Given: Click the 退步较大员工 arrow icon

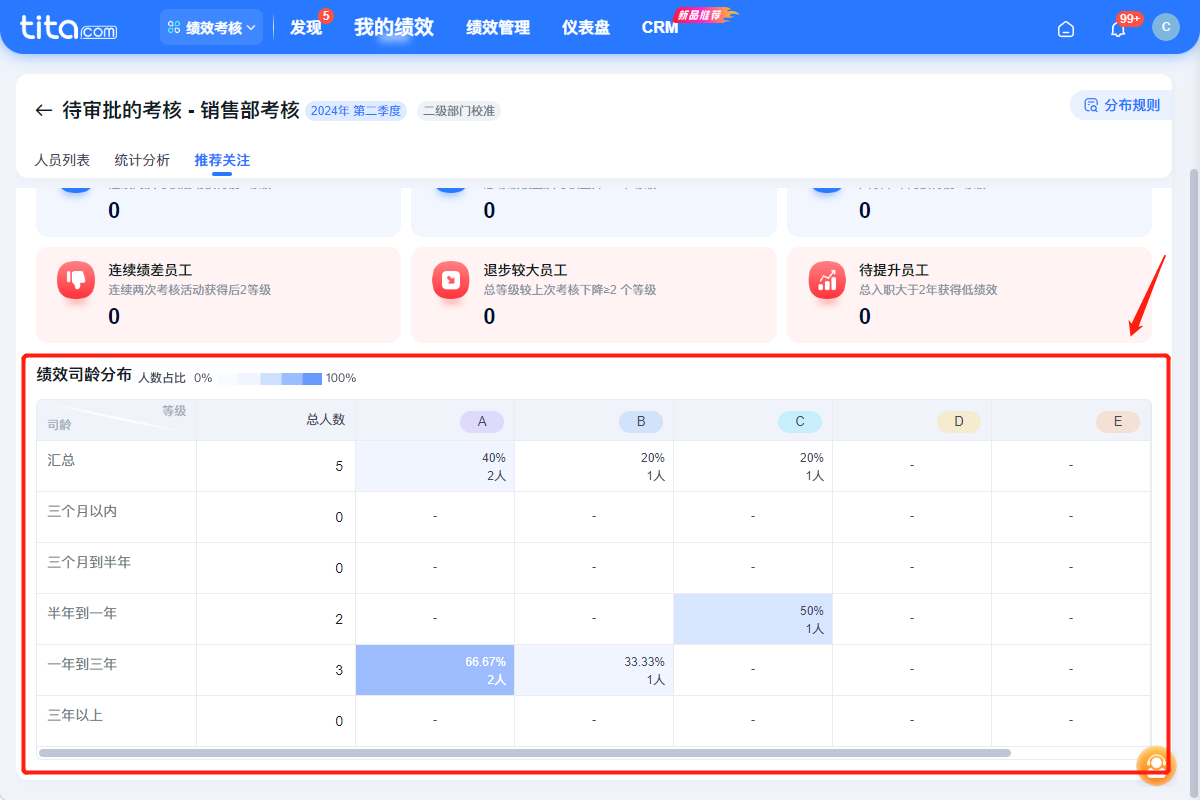Looking at the screenshot, I should [451, 280].
